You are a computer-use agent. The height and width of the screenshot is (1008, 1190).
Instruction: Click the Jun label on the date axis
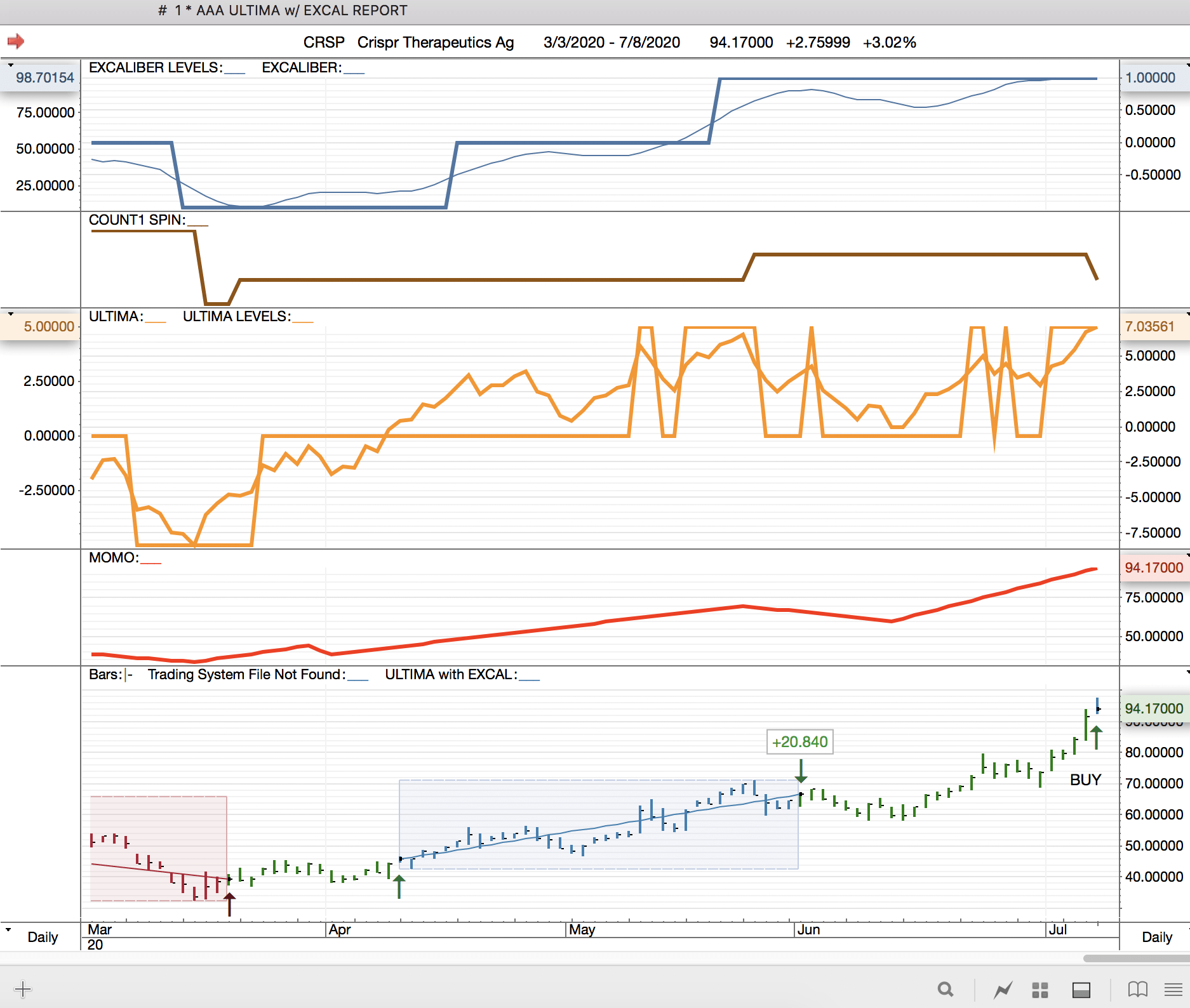809,929
